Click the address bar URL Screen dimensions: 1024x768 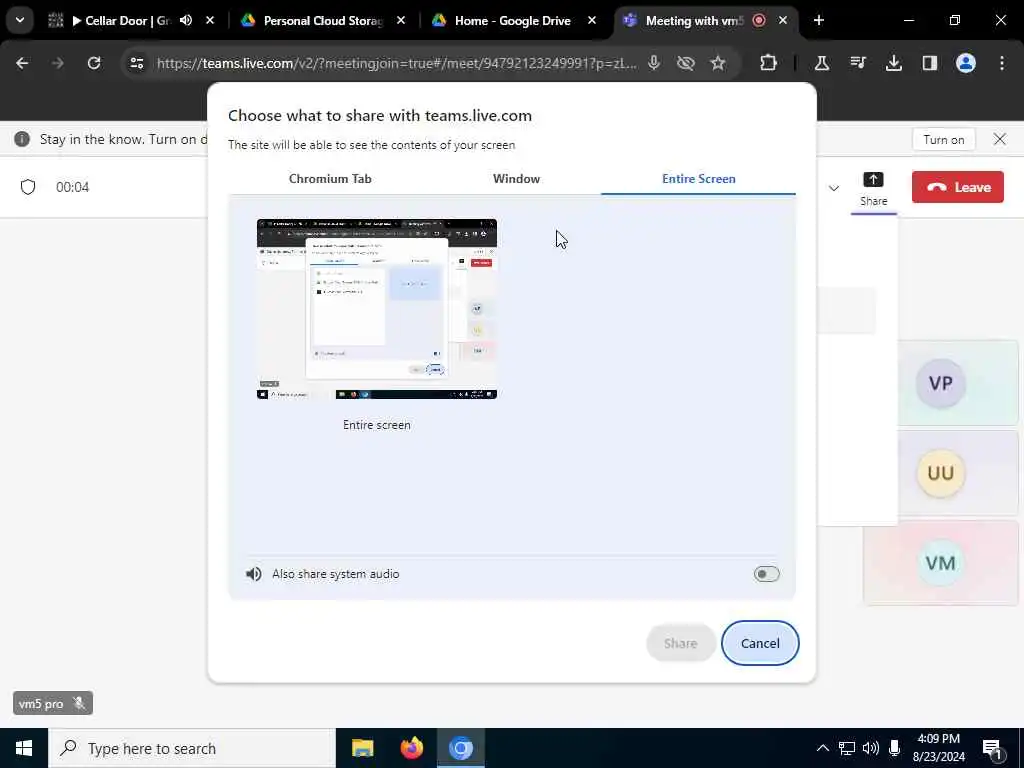coord(396,63)
